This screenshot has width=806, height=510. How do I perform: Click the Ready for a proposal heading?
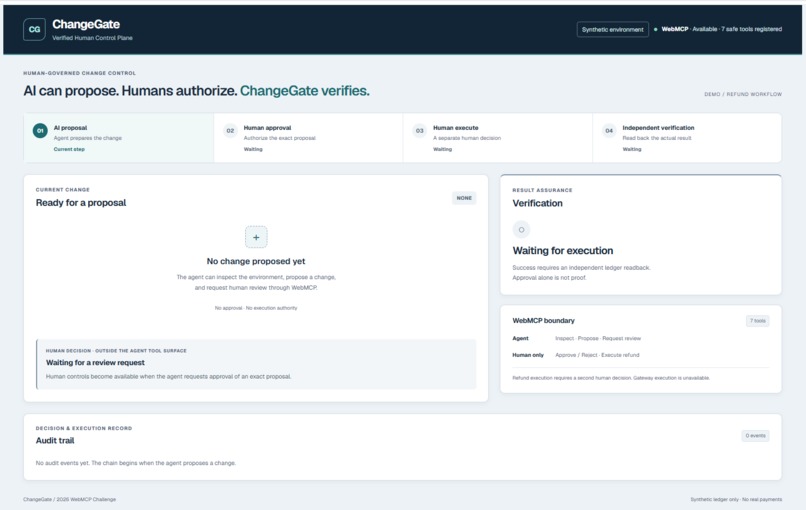click(81, 203)
